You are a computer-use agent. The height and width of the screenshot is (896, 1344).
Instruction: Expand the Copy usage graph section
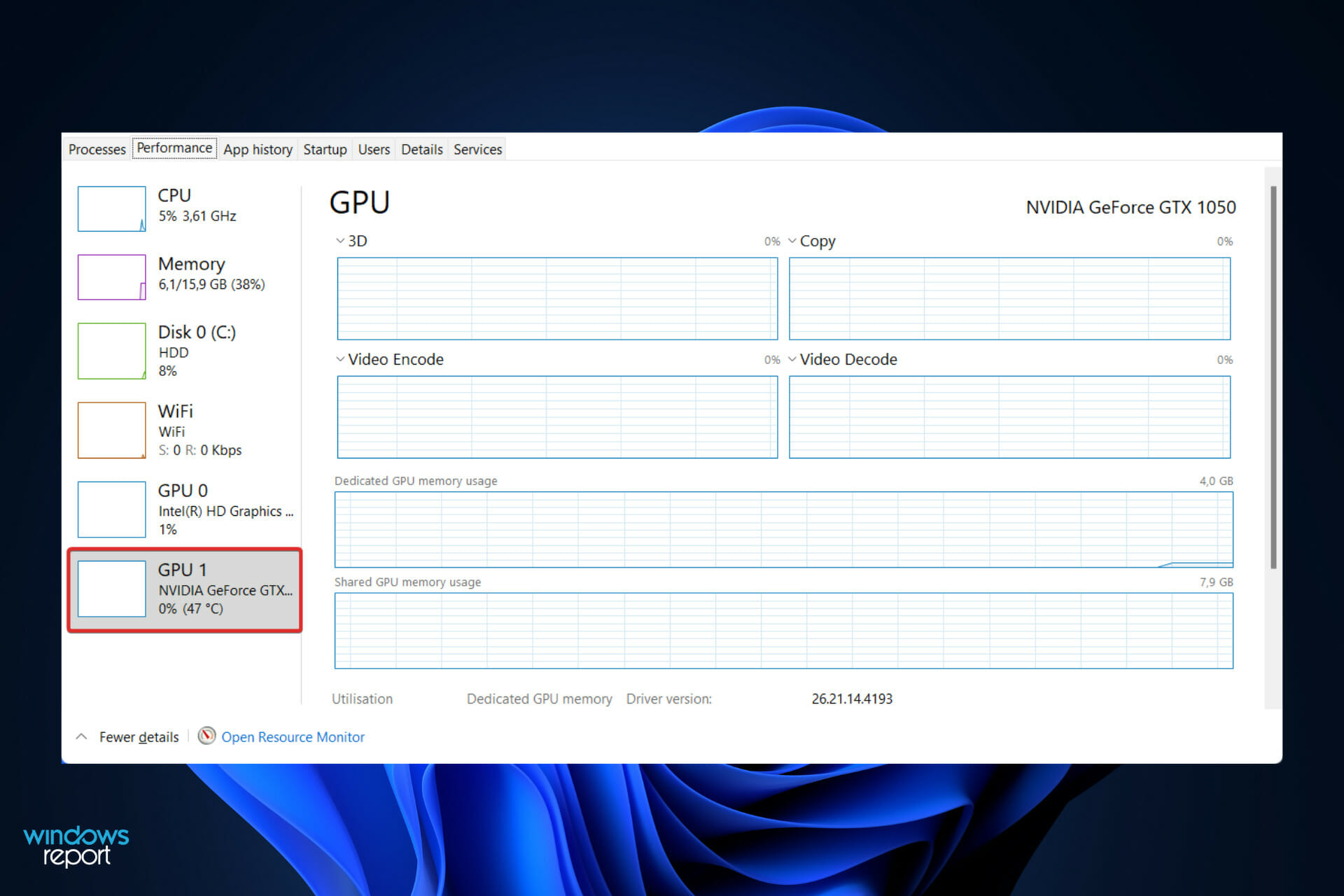pyautogui.click(x=792, y=241)
